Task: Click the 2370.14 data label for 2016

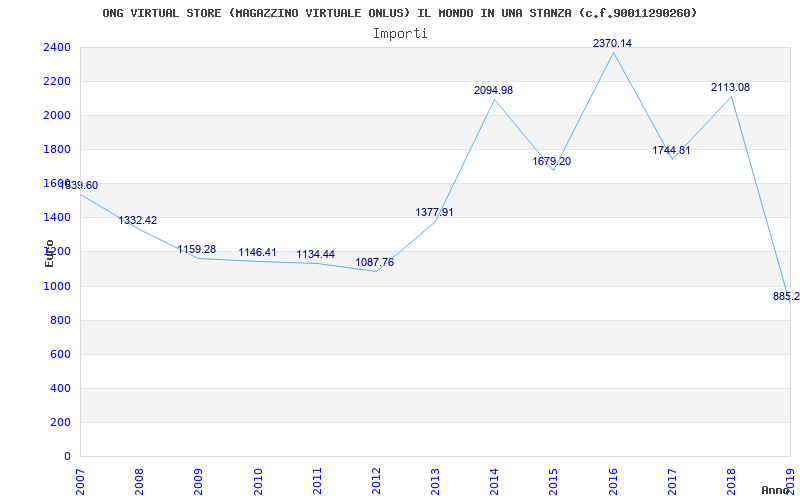Action: coord(612,43)
